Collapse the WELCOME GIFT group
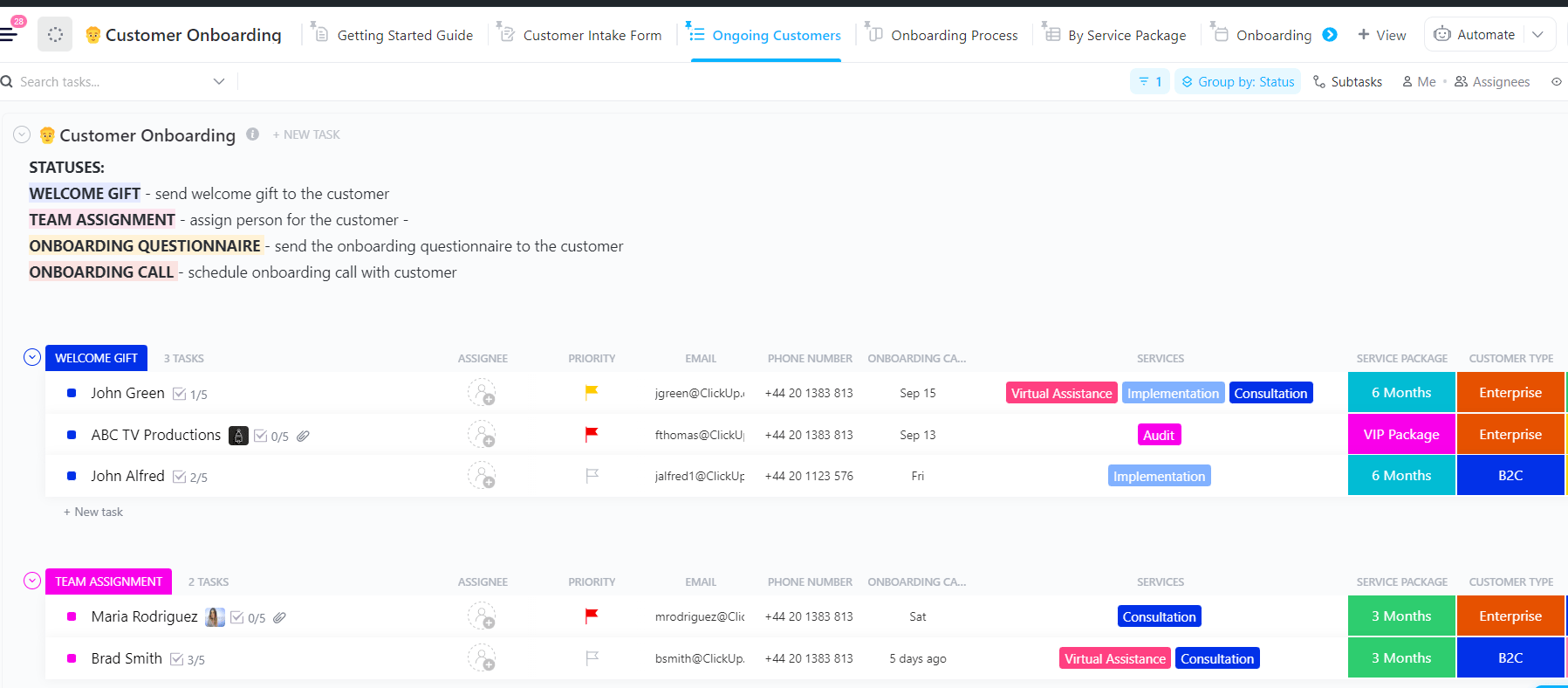This screenshot has height=688, width=1568. point(32,357)
